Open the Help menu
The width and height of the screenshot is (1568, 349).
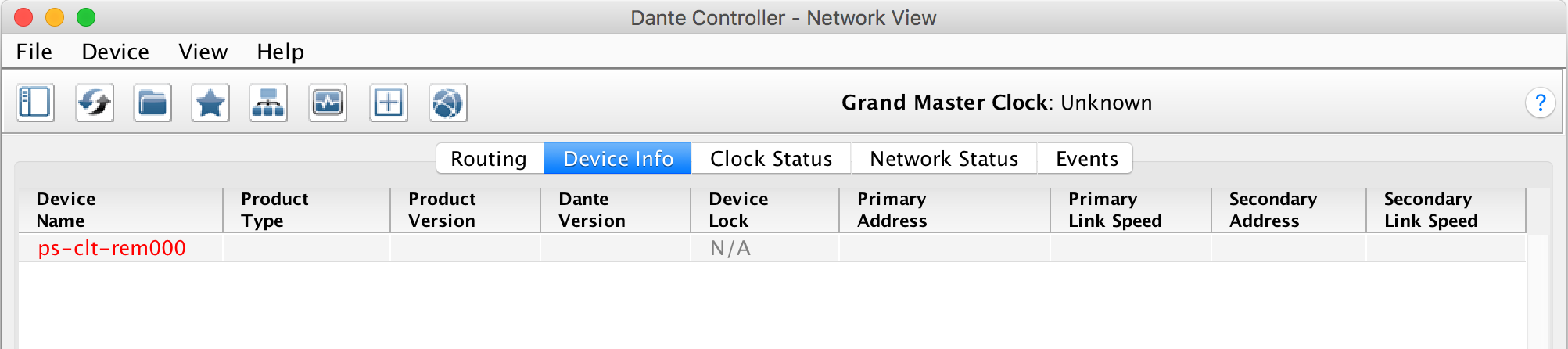click(x=281, y=52)
